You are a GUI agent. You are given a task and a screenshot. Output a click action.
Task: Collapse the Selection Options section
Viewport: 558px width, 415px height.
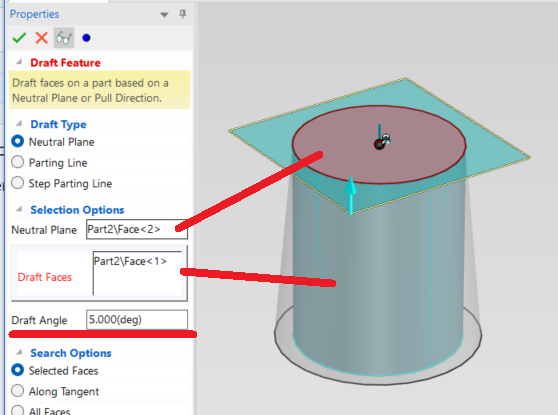click(19, 209)
